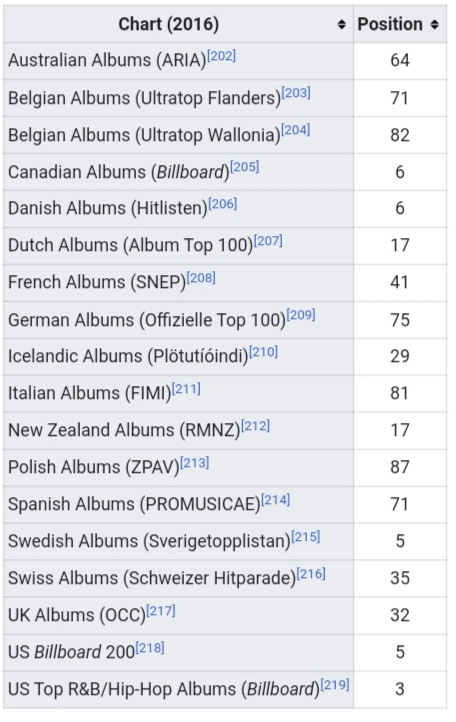Screen dimensions: 456x722
Task: Click reference 206 beside Danish Albums
Action: tap(223, 204)
